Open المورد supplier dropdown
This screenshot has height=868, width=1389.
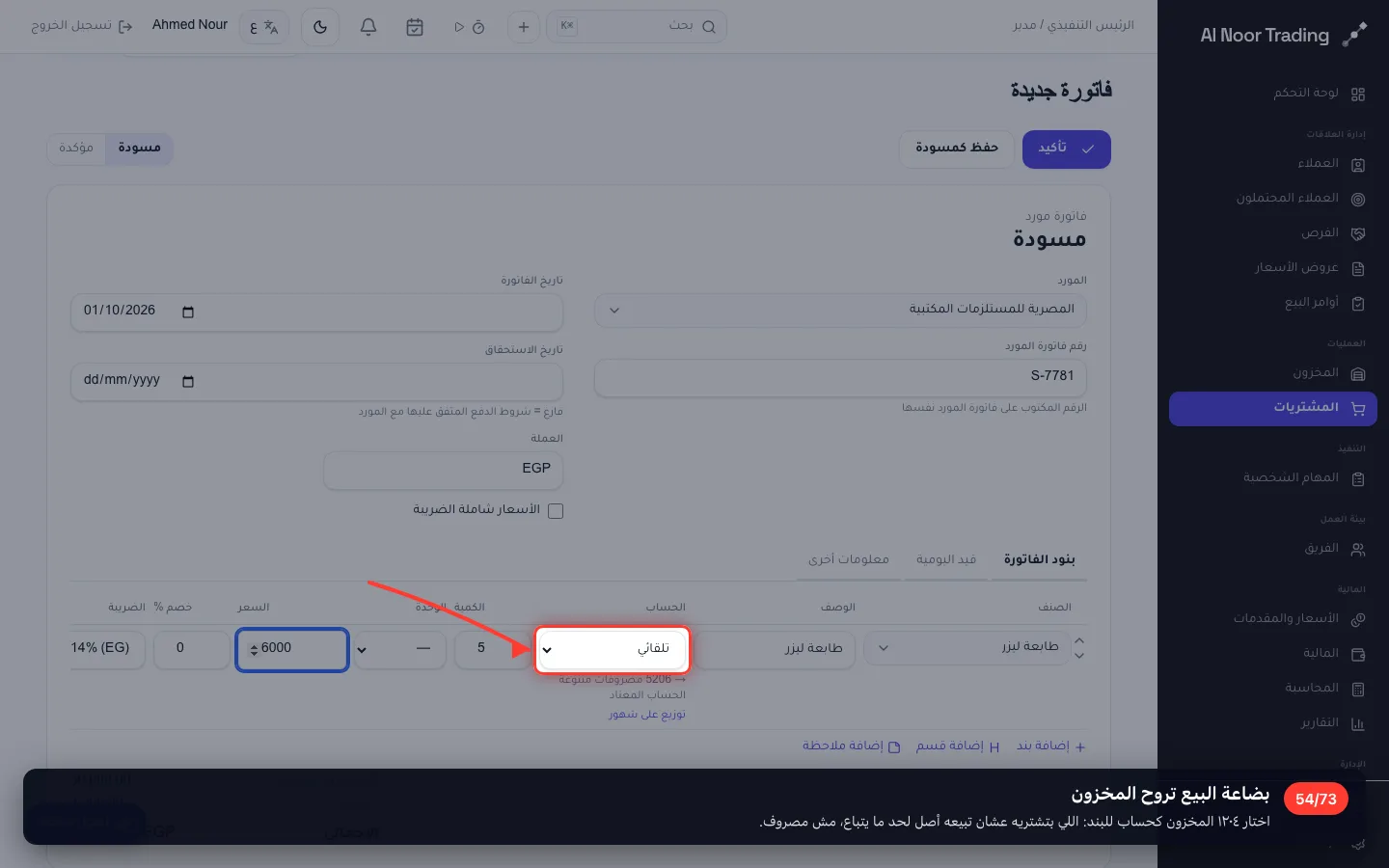coord(840,310)
